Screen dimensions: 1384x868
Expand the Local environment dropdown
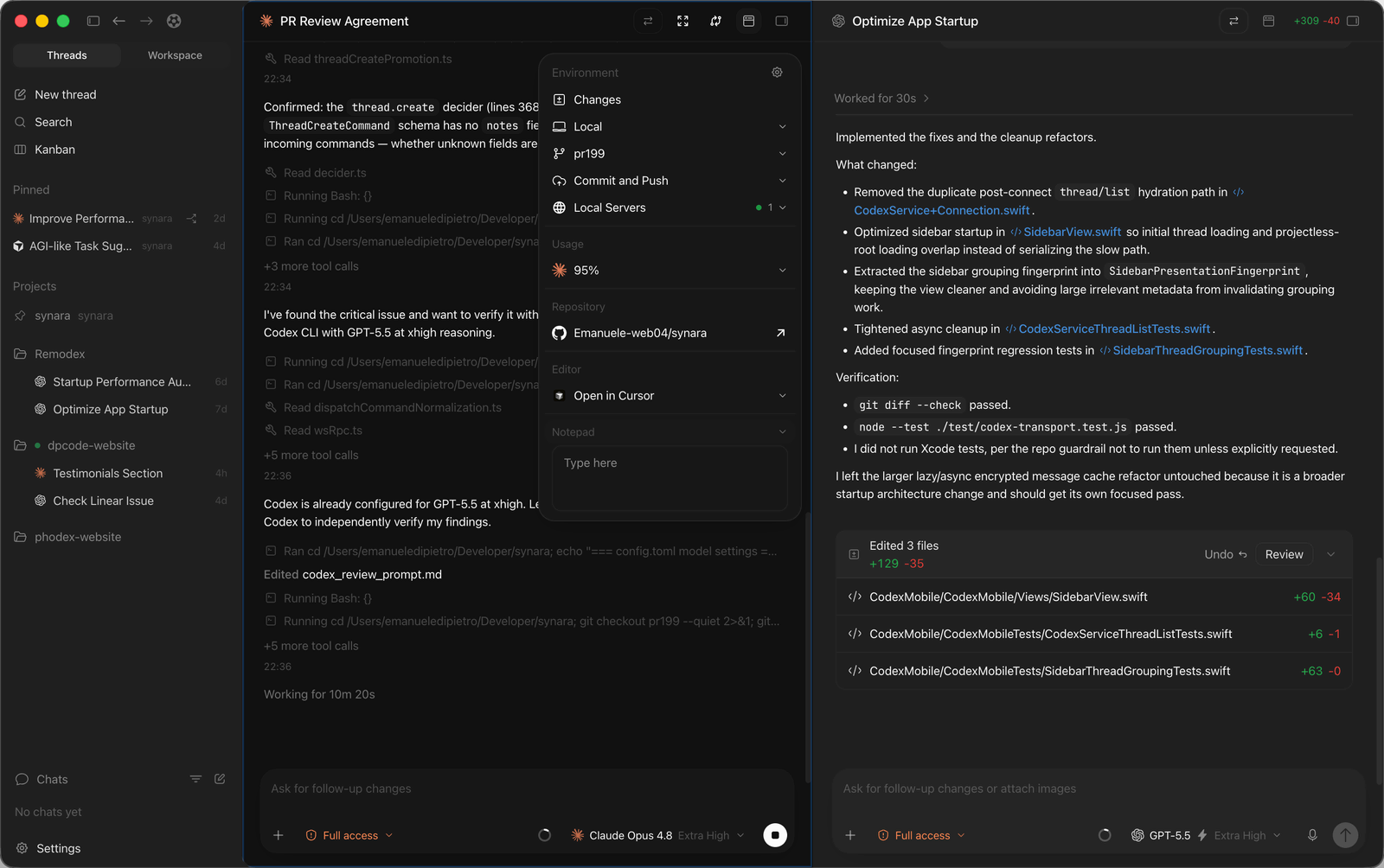(x=670, y=126)
